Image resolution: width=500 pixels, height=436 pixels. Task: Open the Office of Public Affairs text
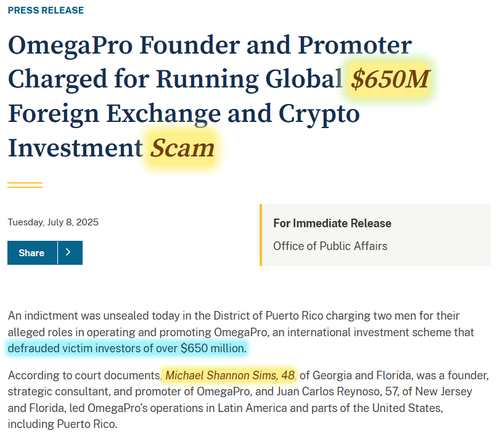pos(330,246)
